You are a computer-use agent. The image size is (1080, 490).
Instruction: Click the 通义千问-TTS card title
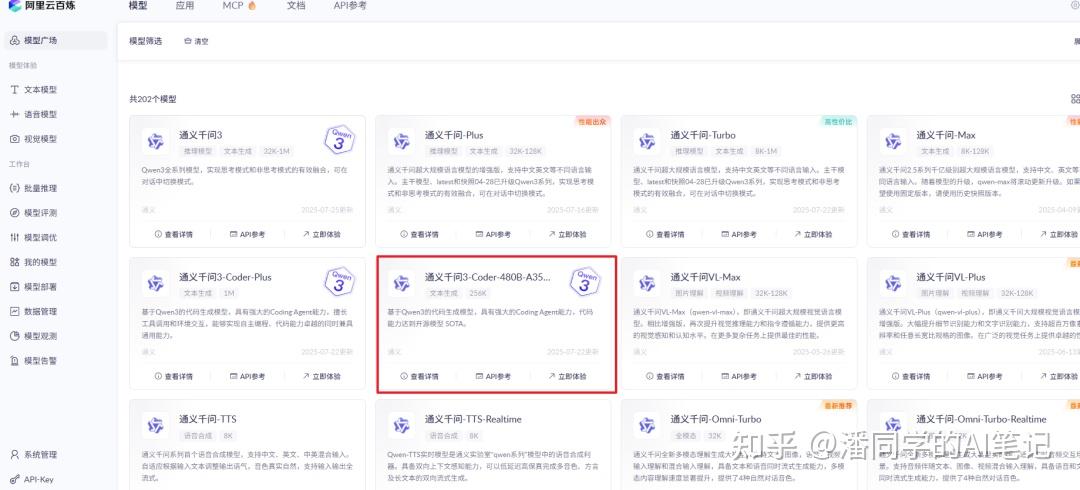tap(208, 419)
